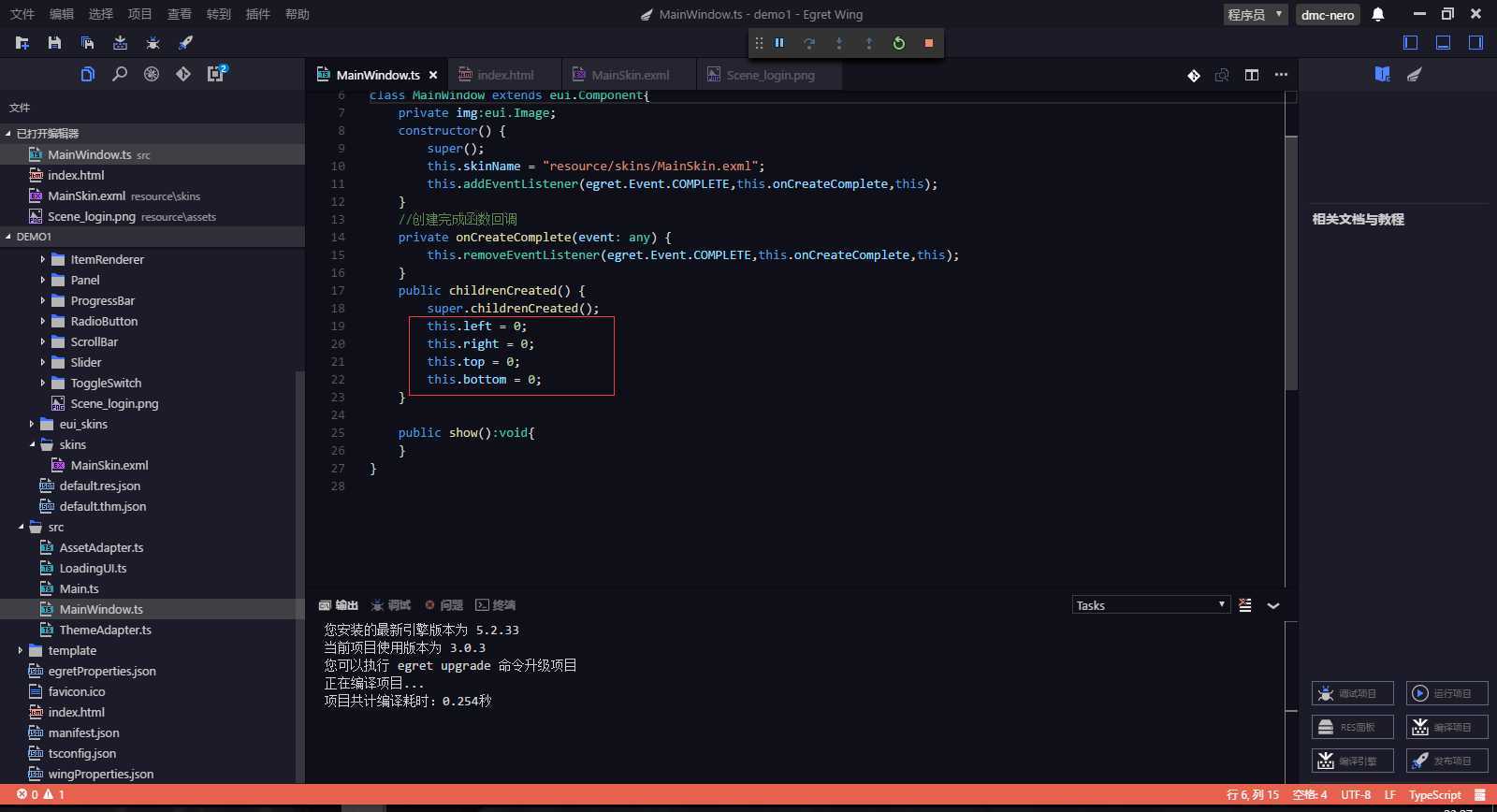Click the editor vertical scrollbar thumb

click(x=1291, y=263)
